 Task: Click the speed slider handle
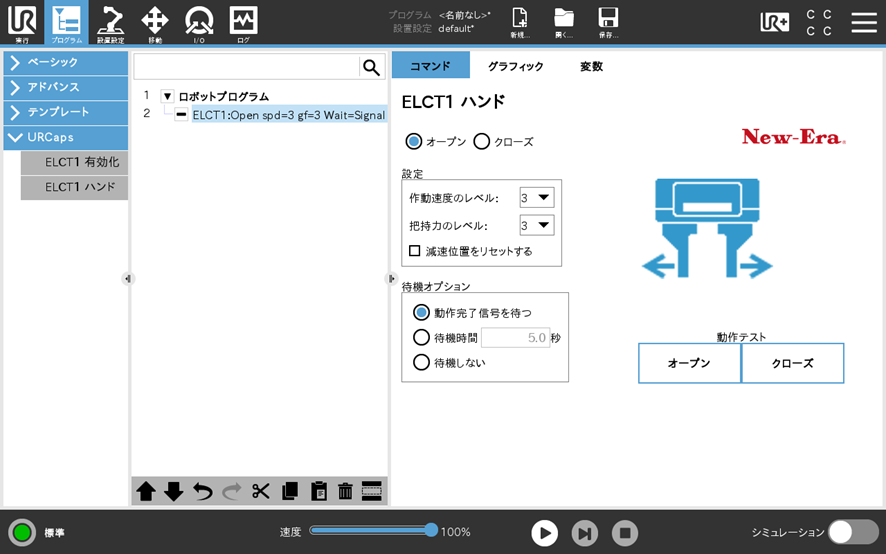(x=431, y=530)
